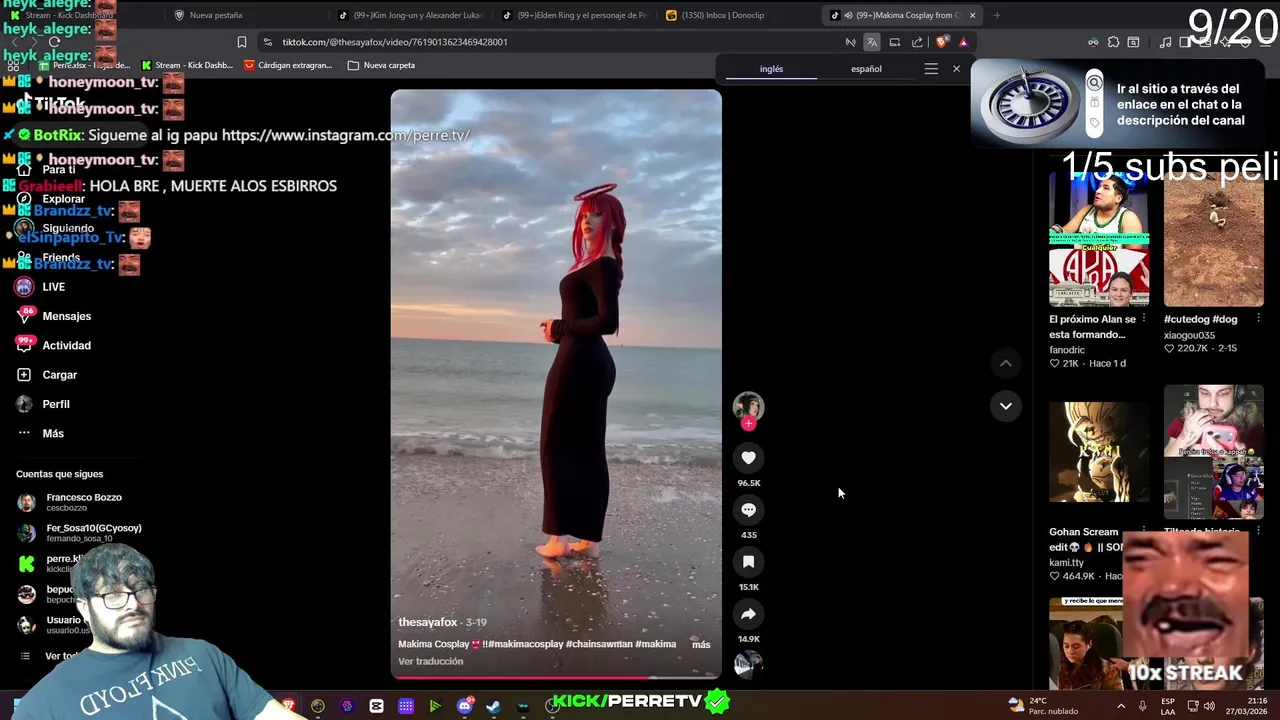Viewport: 1280px width, 720px height.
Task: Show hidden tray icons chevron
Action: [1120, 706]
